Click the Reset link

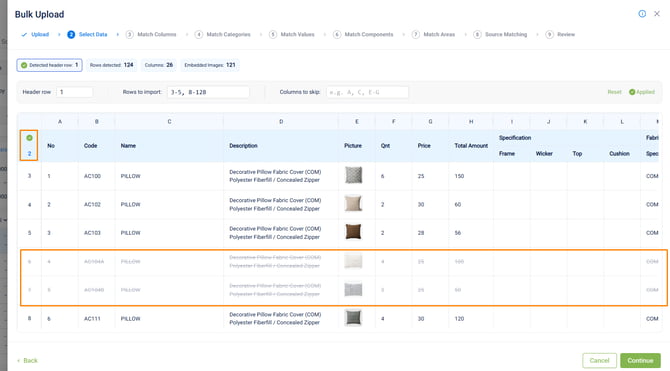[x=614, y=92]
